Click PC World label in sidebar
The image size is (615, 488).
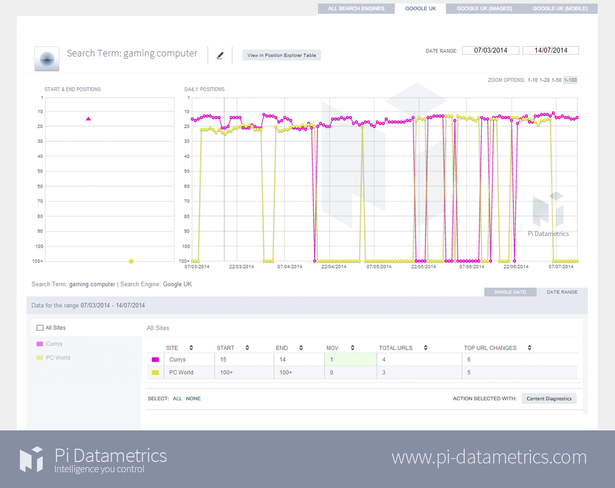[58, 358]
